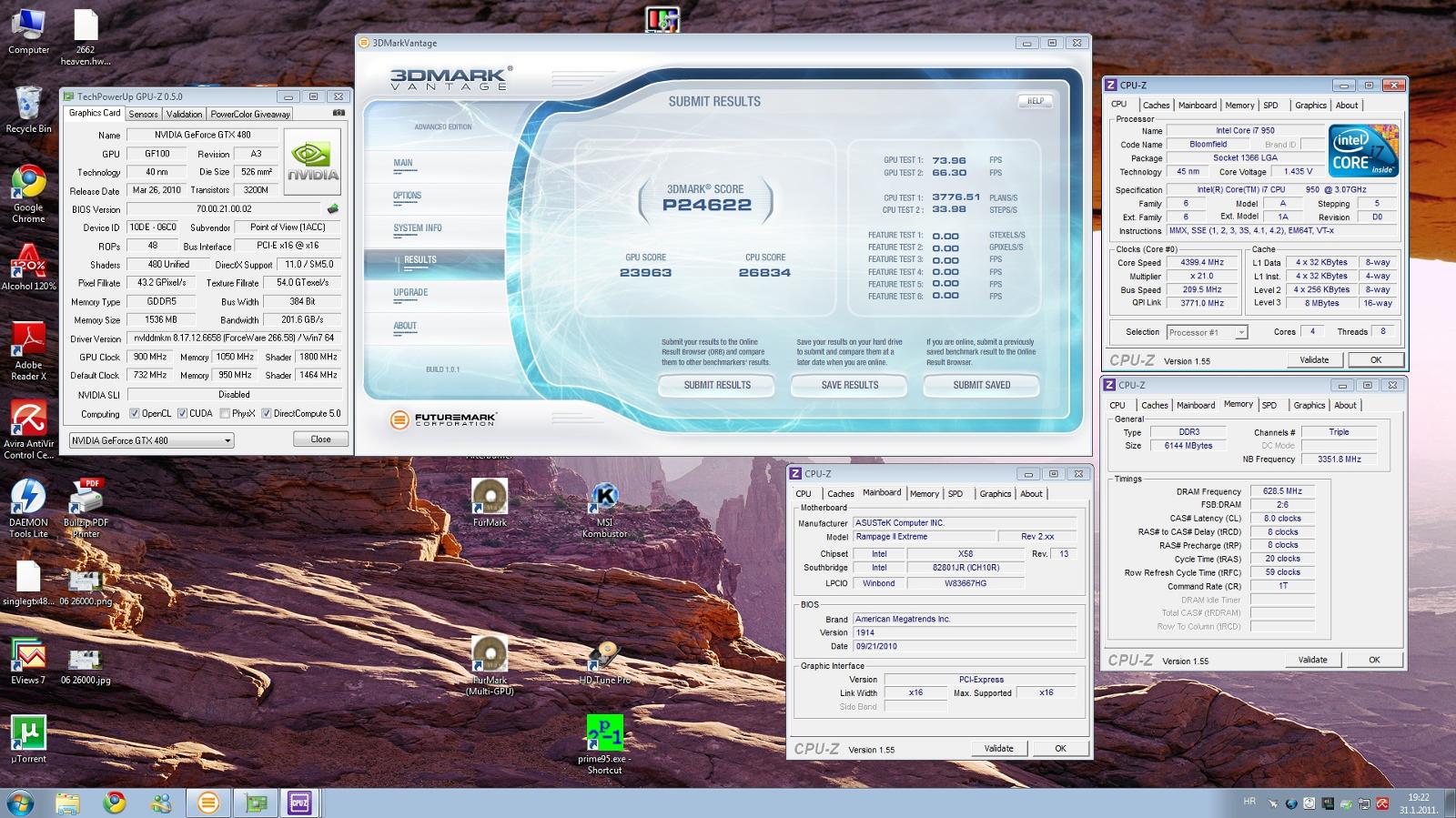Click OK in the CPU-Z memory window
Viewport: 1456px width, 818px height.
1374,660
